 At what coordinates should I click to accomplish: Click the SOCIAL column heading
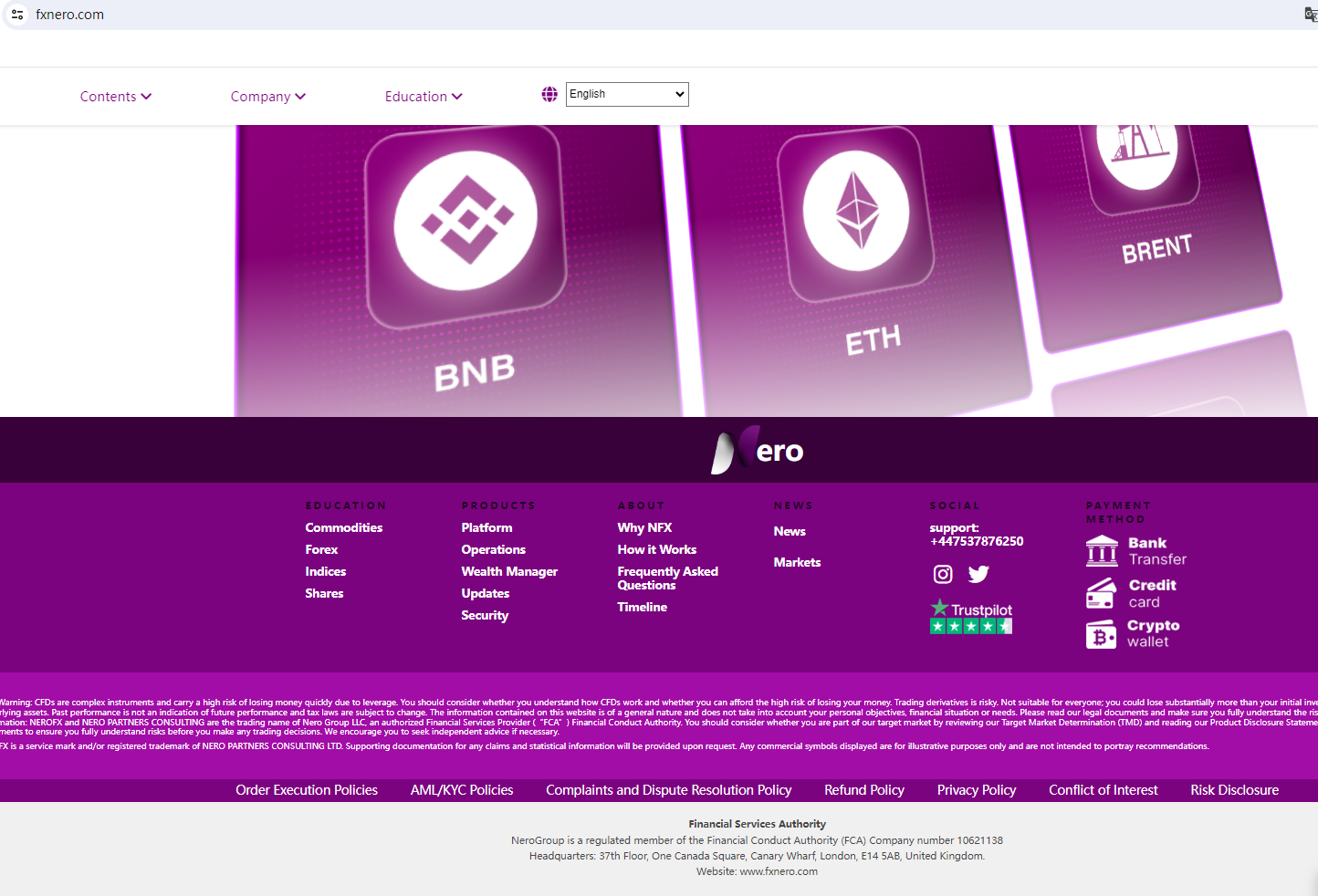click(x=955, y=505)
